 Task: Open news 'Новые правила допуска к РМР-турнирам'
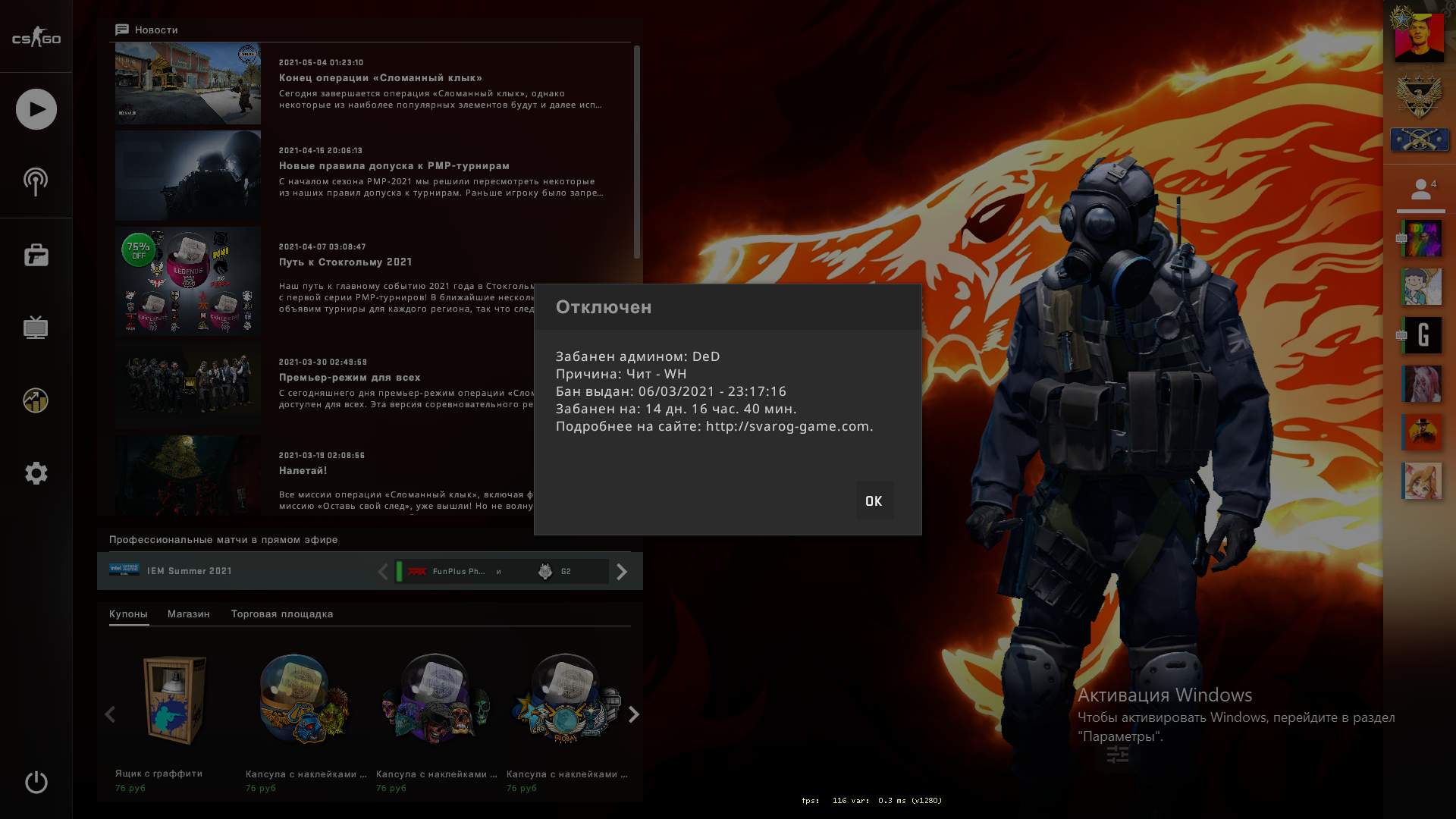click(394, 165)
